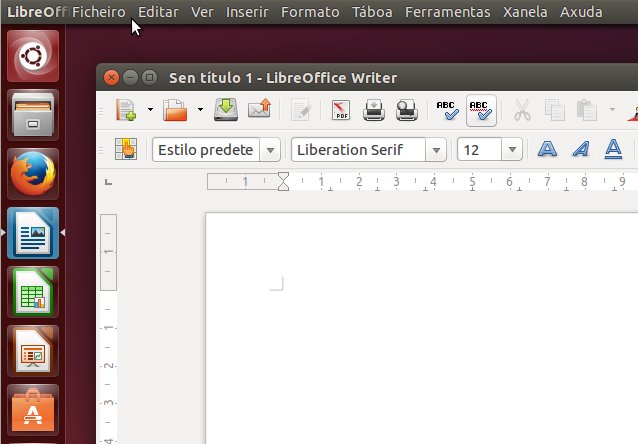Export directly as PDF icon
638x444 pixels.
(x=341, y=110)
